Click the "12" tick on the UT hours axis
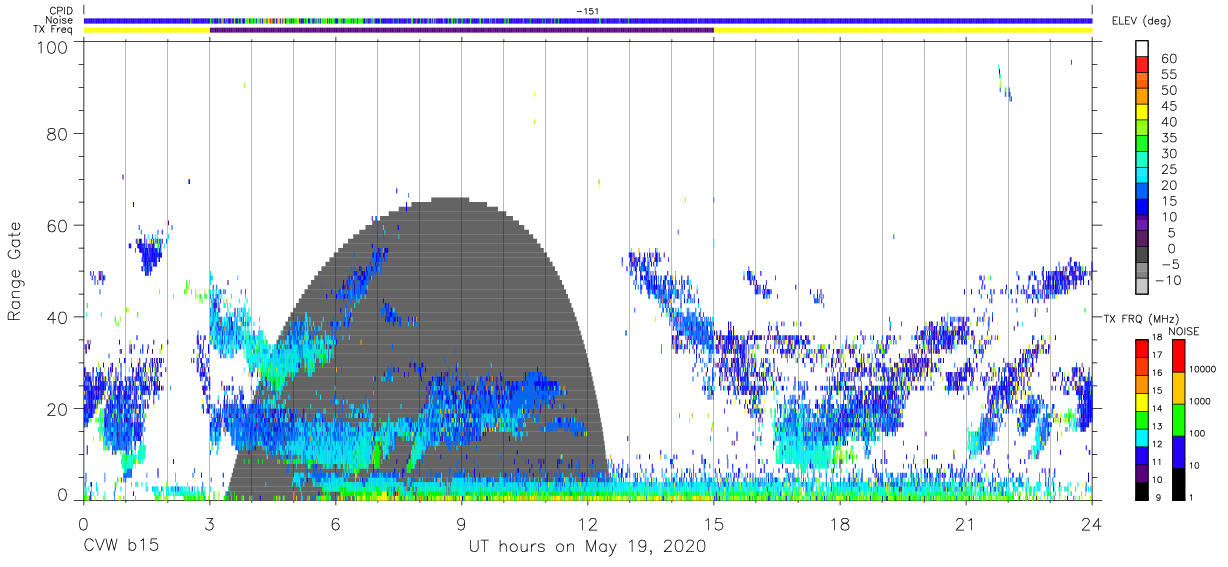Screen dimensions: 1228x567 click(587, 525)
